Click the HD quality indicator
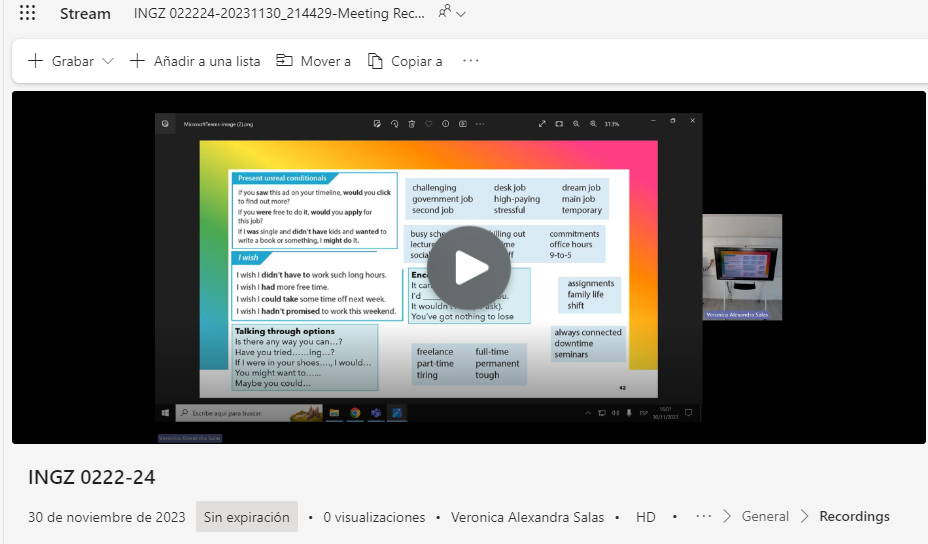The image size is (928, 544). (646, 517)
